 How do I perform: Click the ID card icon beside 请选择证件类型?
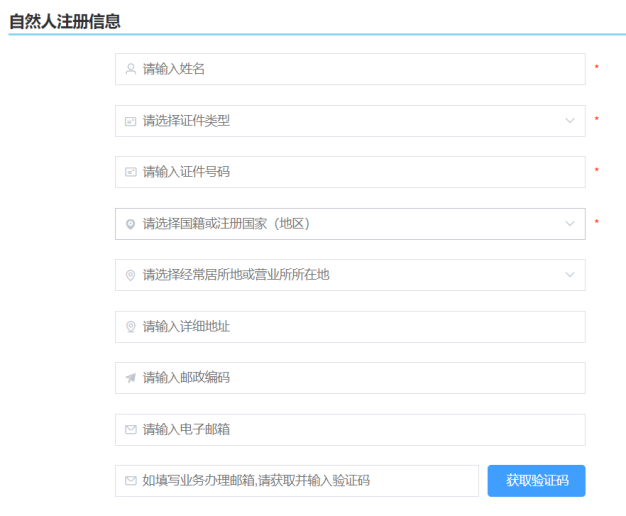click(130, 121)
